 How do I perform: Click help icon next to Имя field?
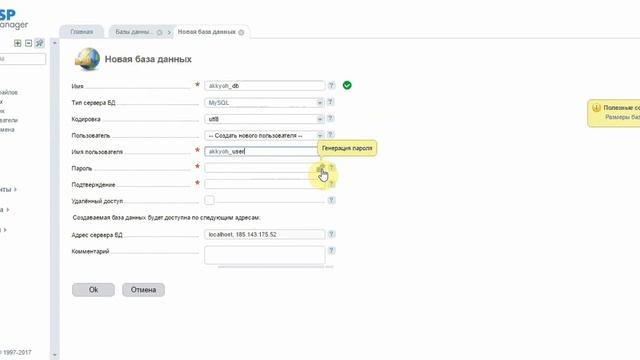(331, 85)
